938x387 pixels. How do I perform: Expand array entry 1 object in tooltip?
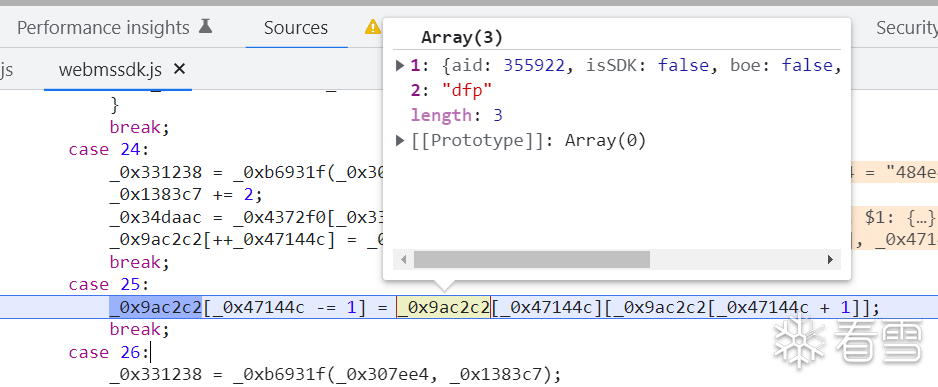pos(400,65)
